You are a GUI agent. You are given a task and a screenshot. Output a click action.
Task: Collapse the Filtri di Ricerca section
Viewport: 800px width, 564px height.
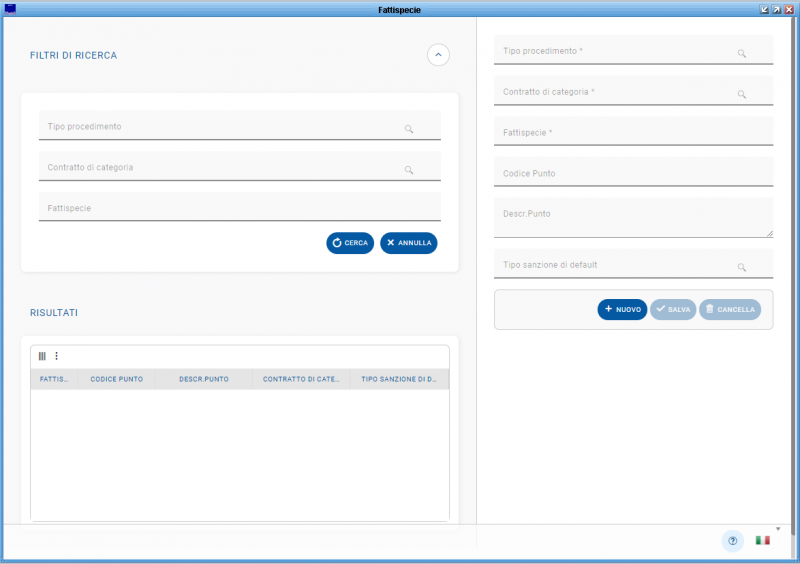(438, 55)
